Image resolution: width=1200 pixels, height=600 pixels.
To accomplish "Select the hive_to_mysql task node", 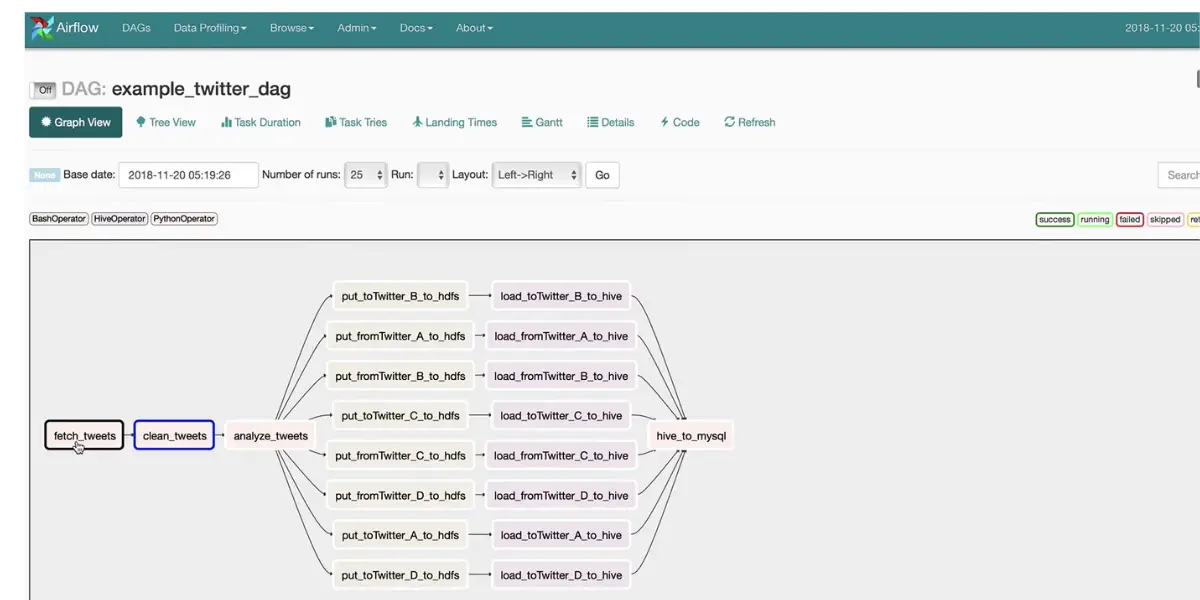I will [x=691, y=435].
